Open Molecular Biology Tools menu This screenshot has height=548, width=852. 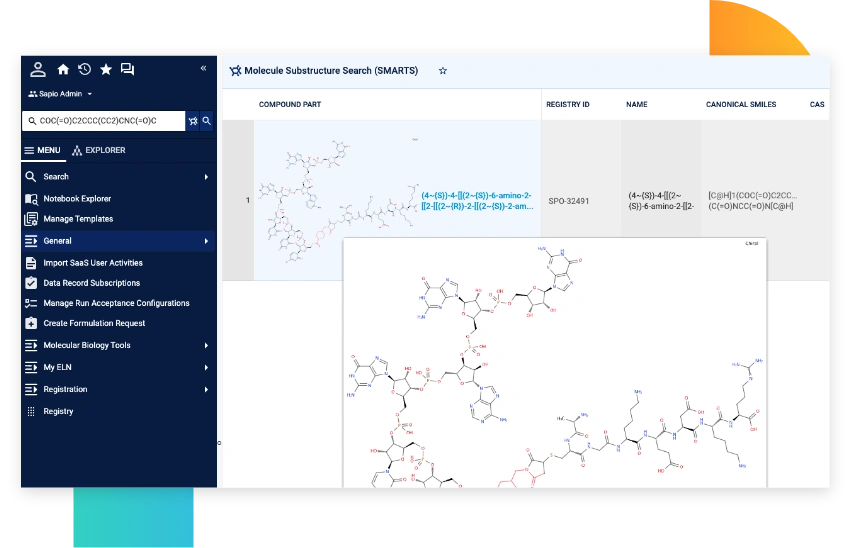click(118, 345)
